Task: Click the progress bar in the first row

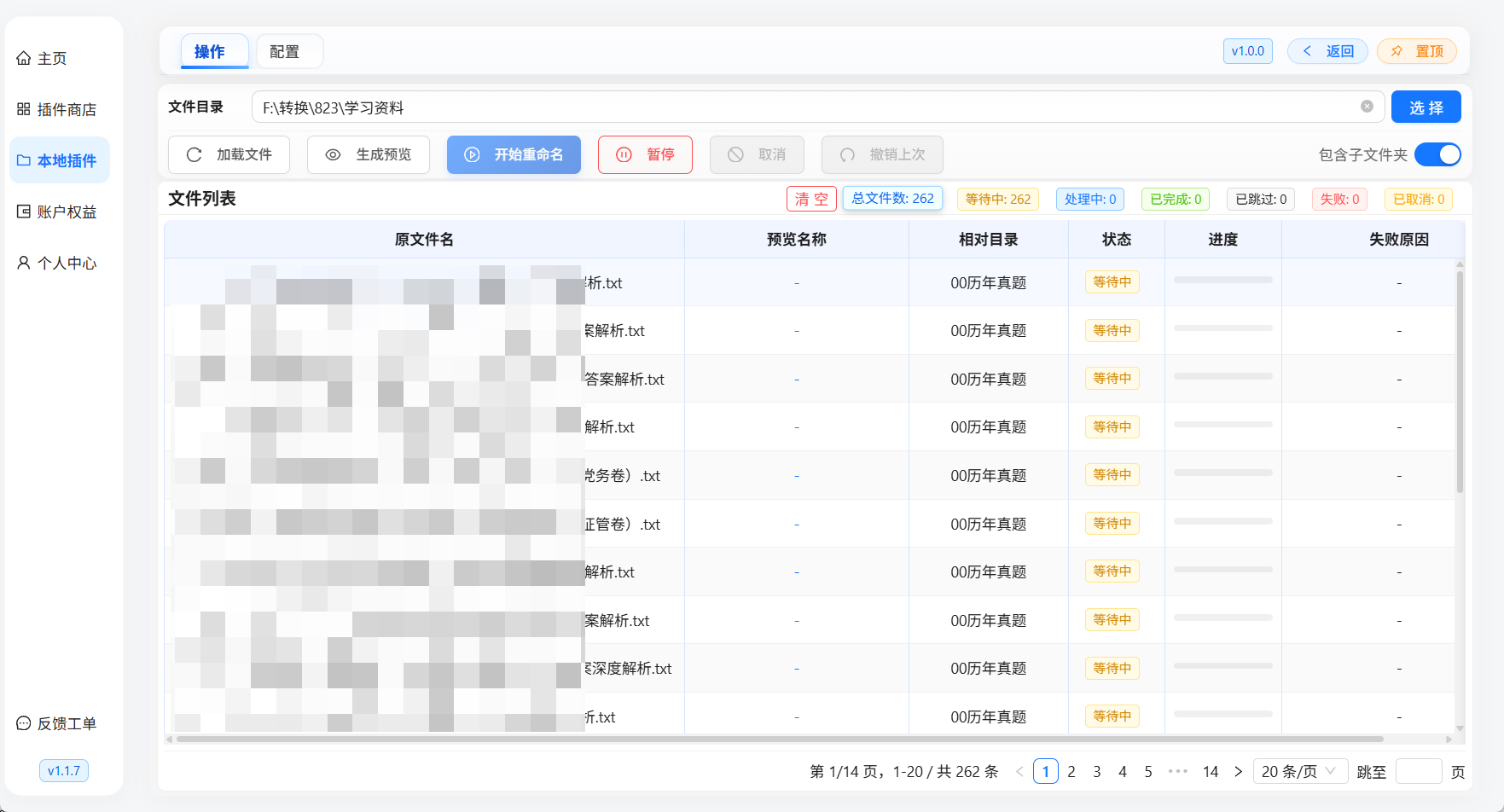Action: pos(1223,280)
